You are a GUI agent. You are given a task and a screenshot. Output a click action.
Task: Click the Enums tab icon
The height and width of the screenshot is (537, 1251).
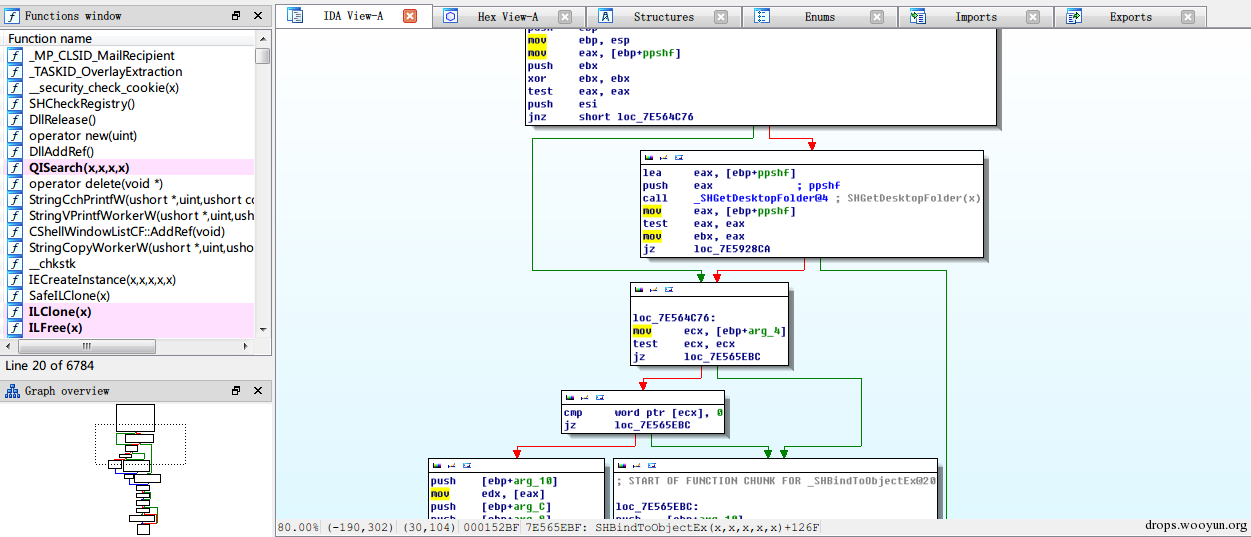(x=762, y=16)
